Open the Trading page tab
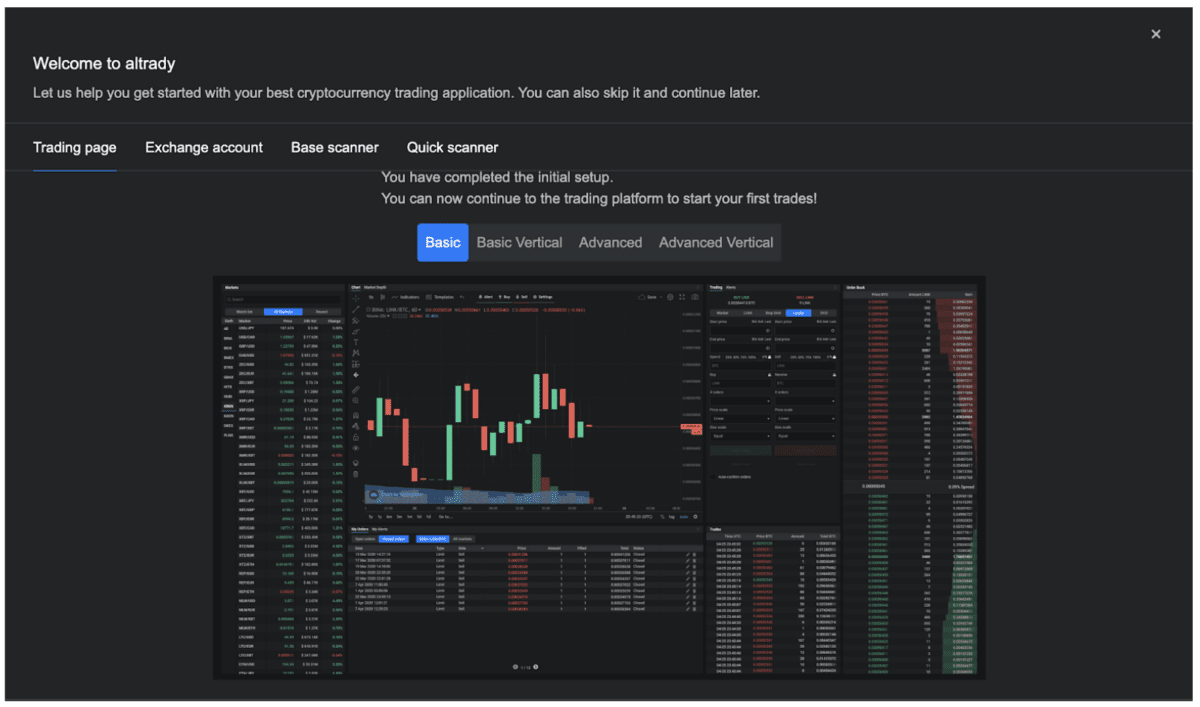Image resolution: width=1200 pixels, height=707 pixels. coord(75,147)
